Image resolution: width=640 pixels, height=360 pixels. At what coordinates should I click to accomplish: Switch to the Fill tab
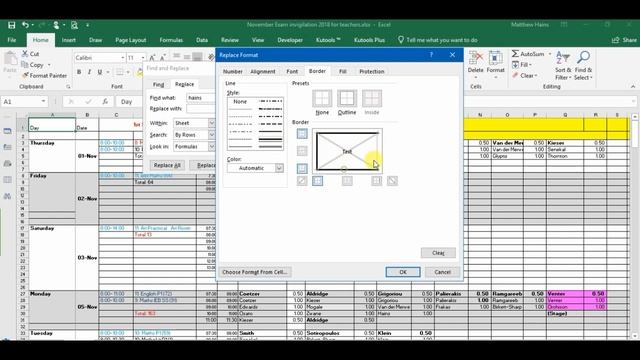pos(342,71)
